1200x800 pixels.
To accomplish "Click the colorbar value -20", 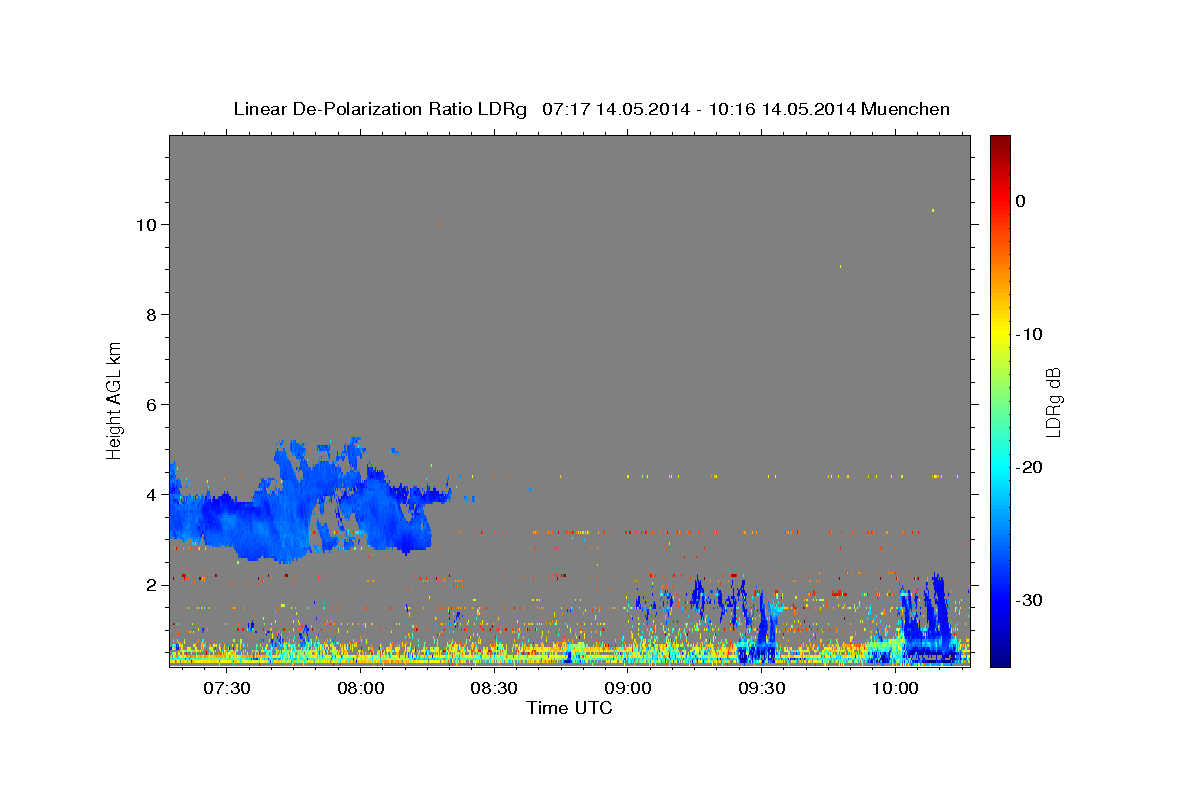I will point(1029,467).
